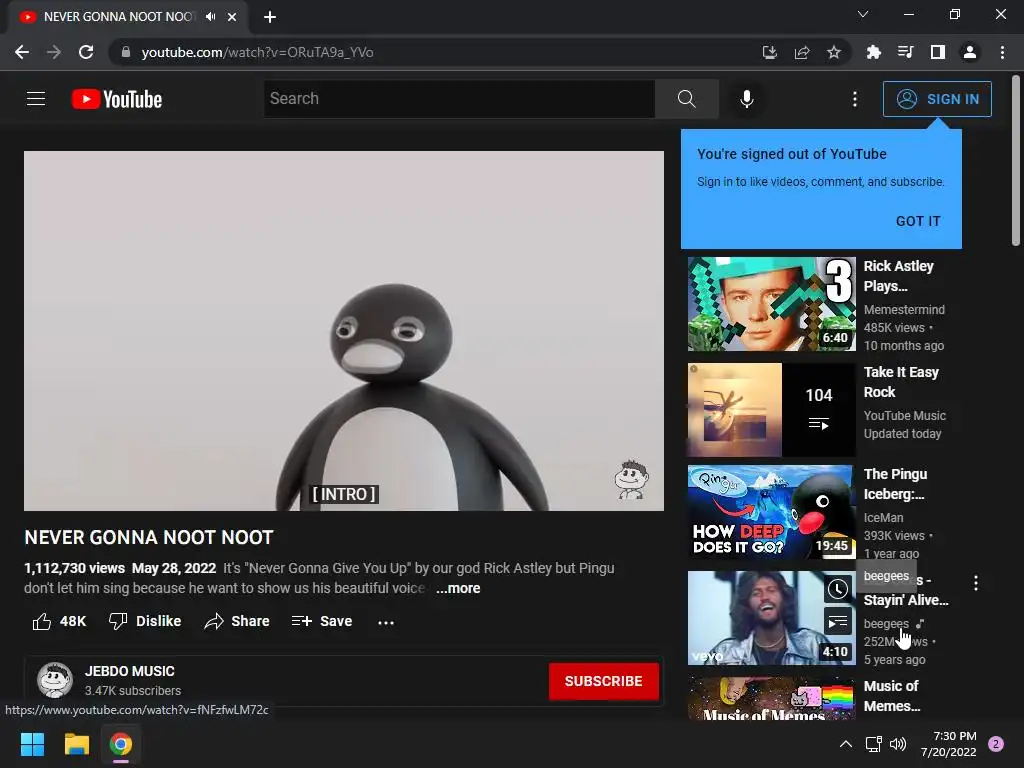Open Chrome extensions puzzle icon
Image resolution: width=1024 pixels, height=768 pixels.
click(873, 52)
